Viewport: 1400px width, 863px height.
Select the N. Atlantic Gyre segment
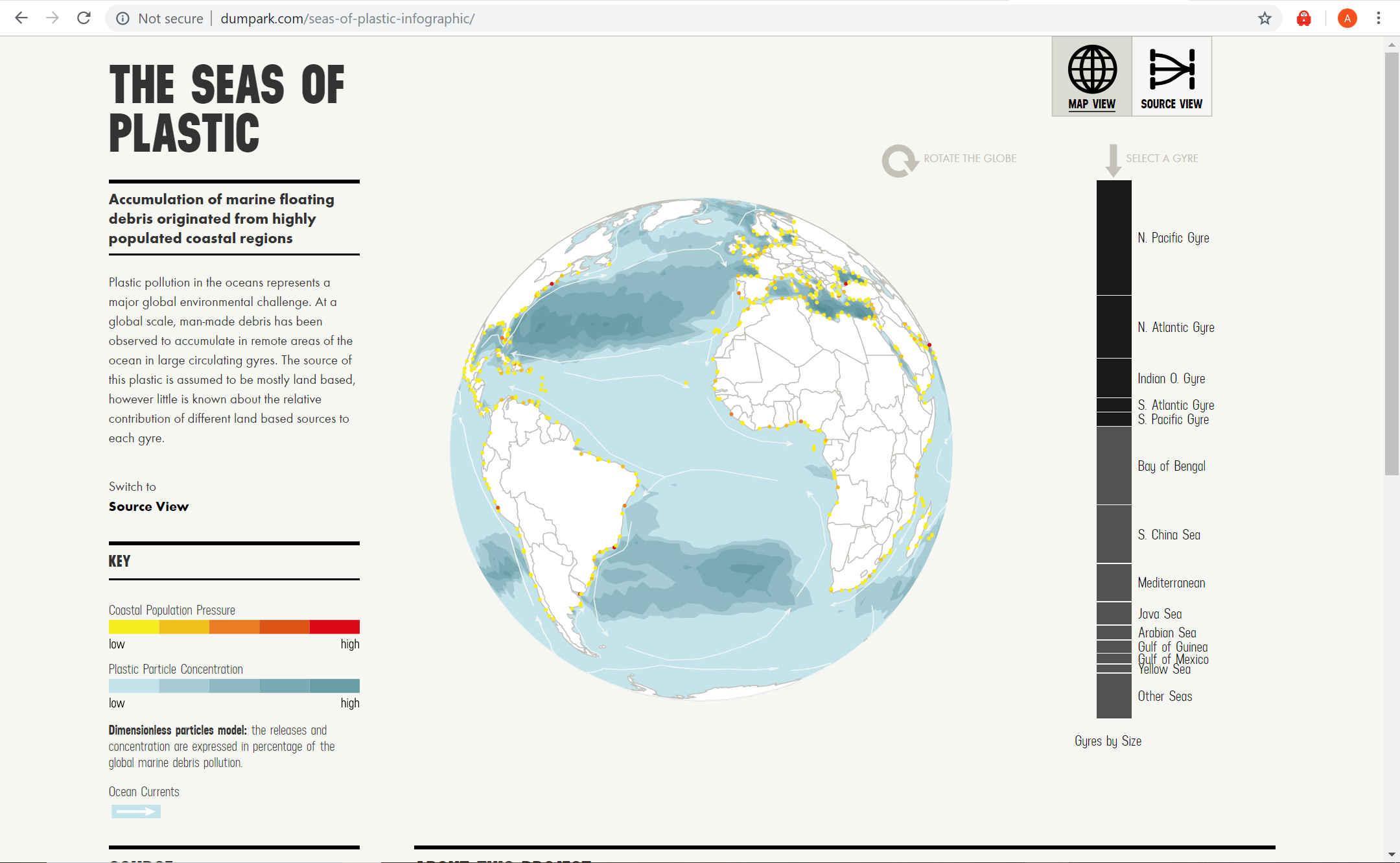click(1114, 327)
